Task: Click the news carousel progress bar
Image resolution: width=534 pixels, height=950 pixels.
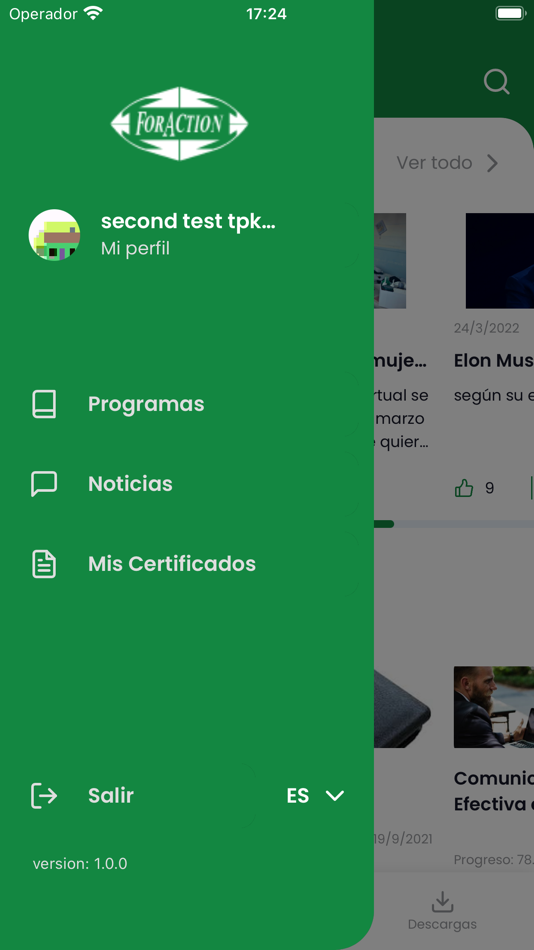Action: 454,524
